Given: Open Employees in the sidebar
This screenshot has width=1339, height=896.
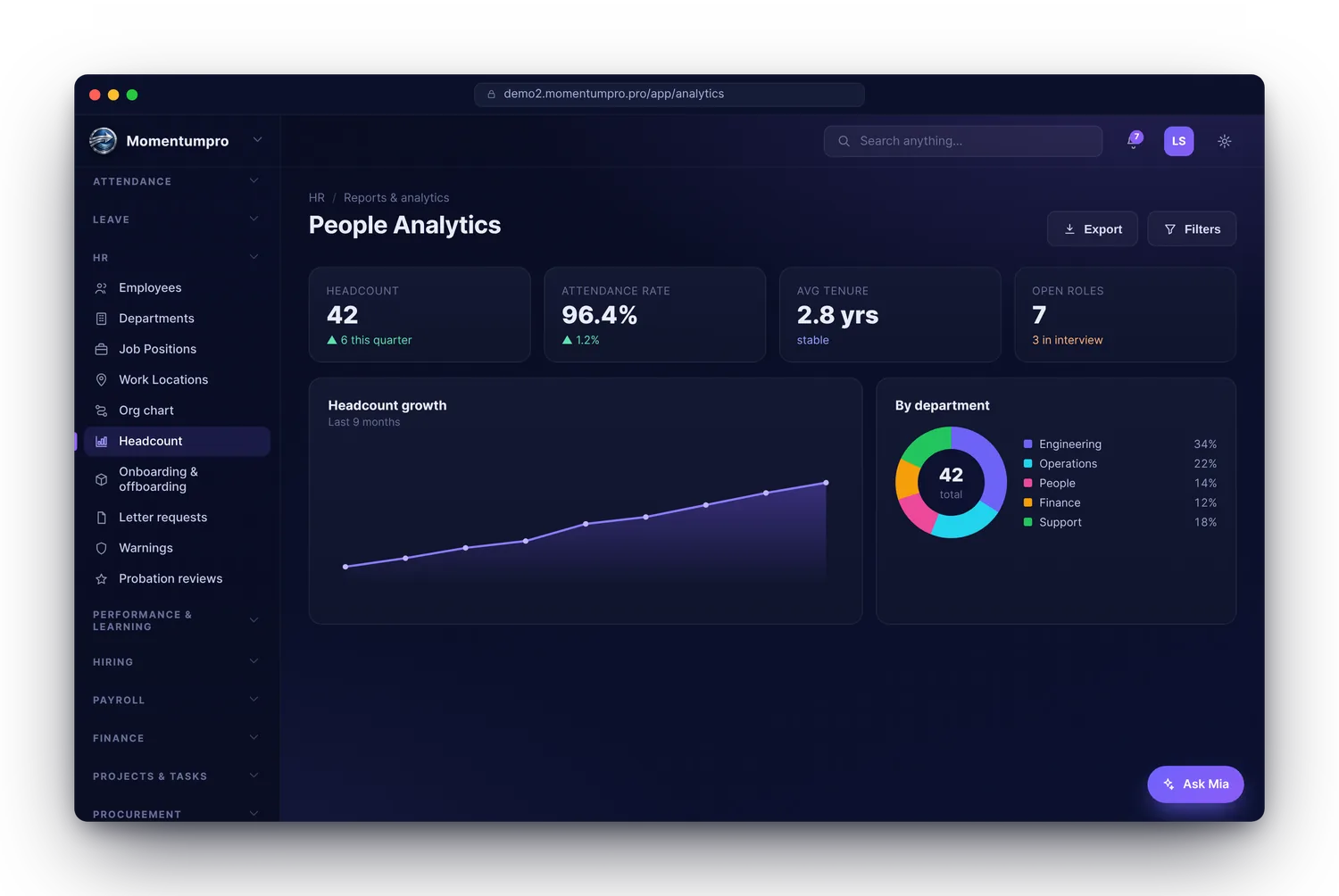Looking at the screenshot, I should pos(177,288).
